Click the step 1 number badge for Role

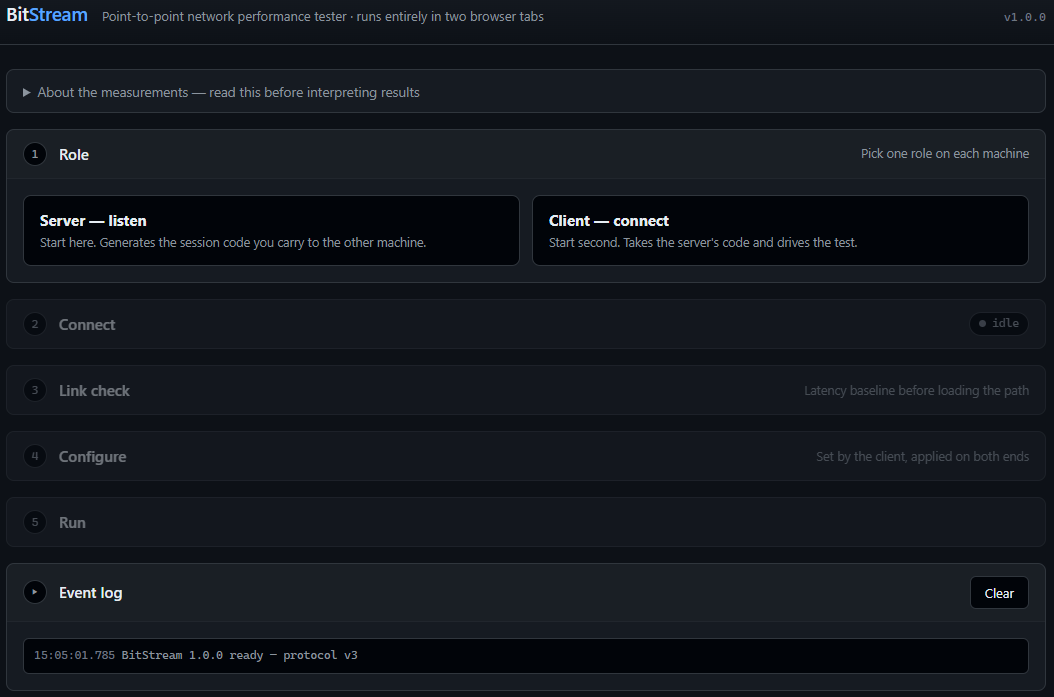35,154
